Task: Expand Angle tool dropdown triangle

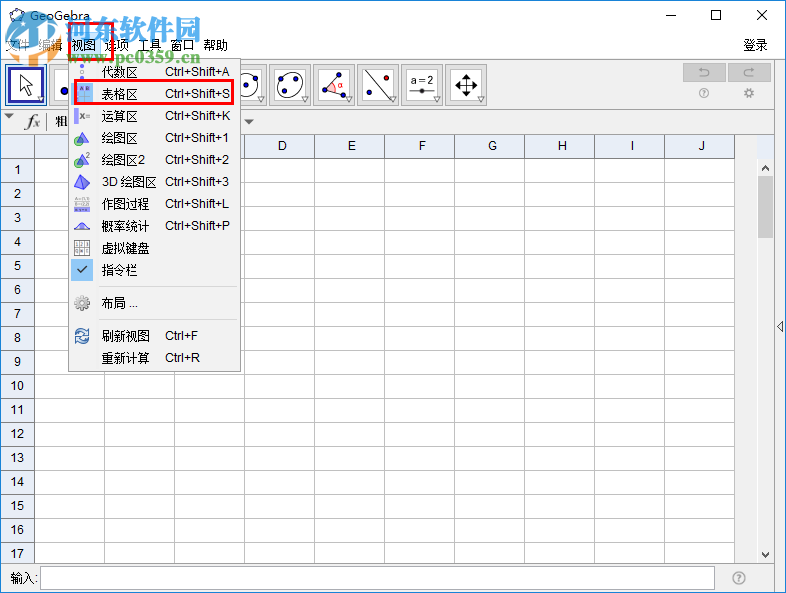Action: pyautogui.click(x=349, y=99)
